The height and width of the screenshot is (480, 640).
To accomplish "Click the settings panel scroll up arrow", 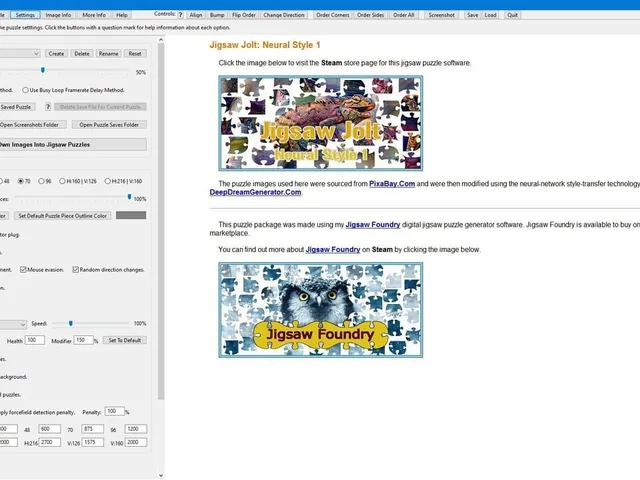I will [161, 40].
